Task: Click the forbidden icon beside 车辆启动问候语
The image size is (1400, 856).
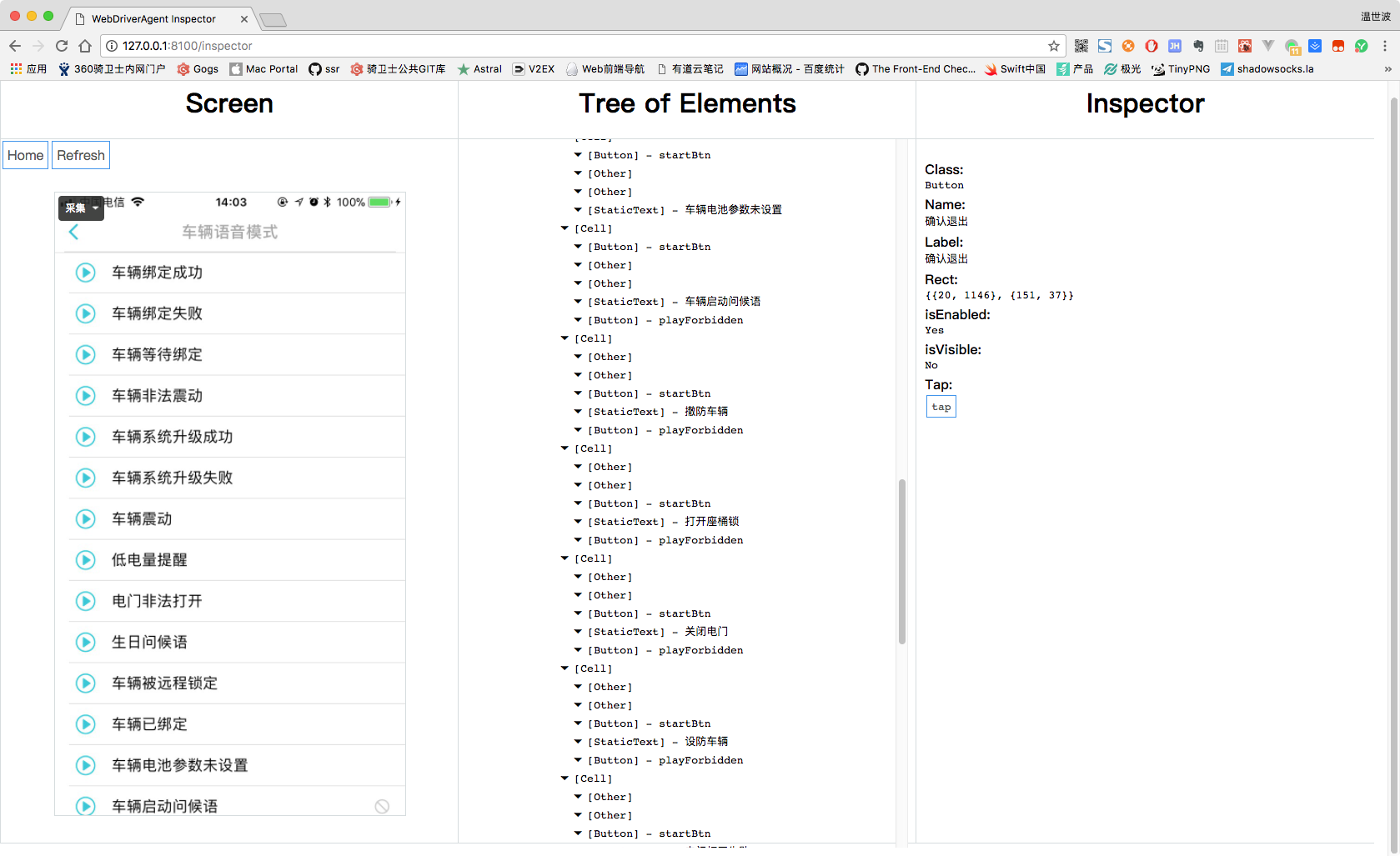Action: (382, 806)
